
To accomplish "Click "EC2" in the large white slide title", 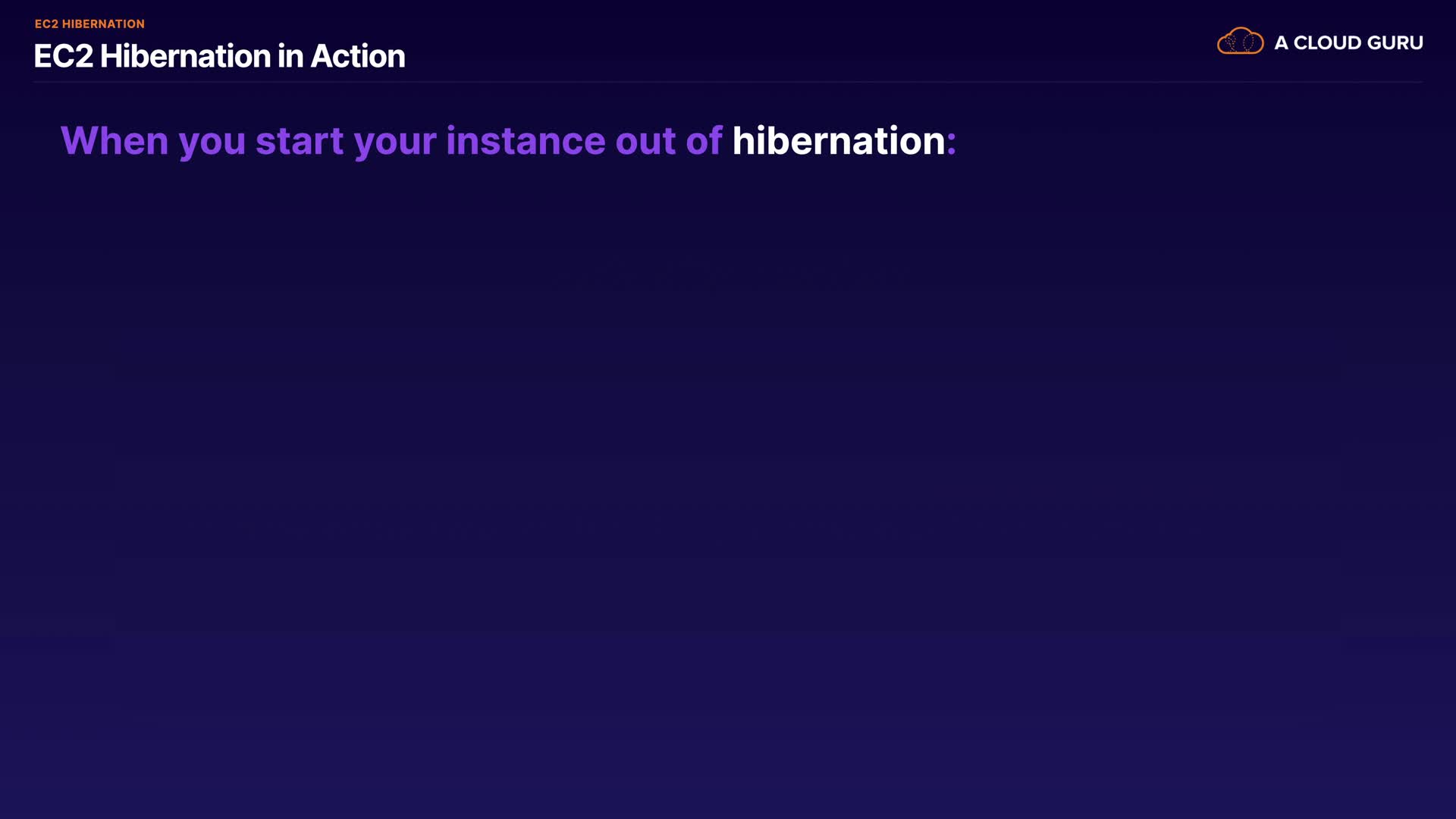I will point(63,56).
